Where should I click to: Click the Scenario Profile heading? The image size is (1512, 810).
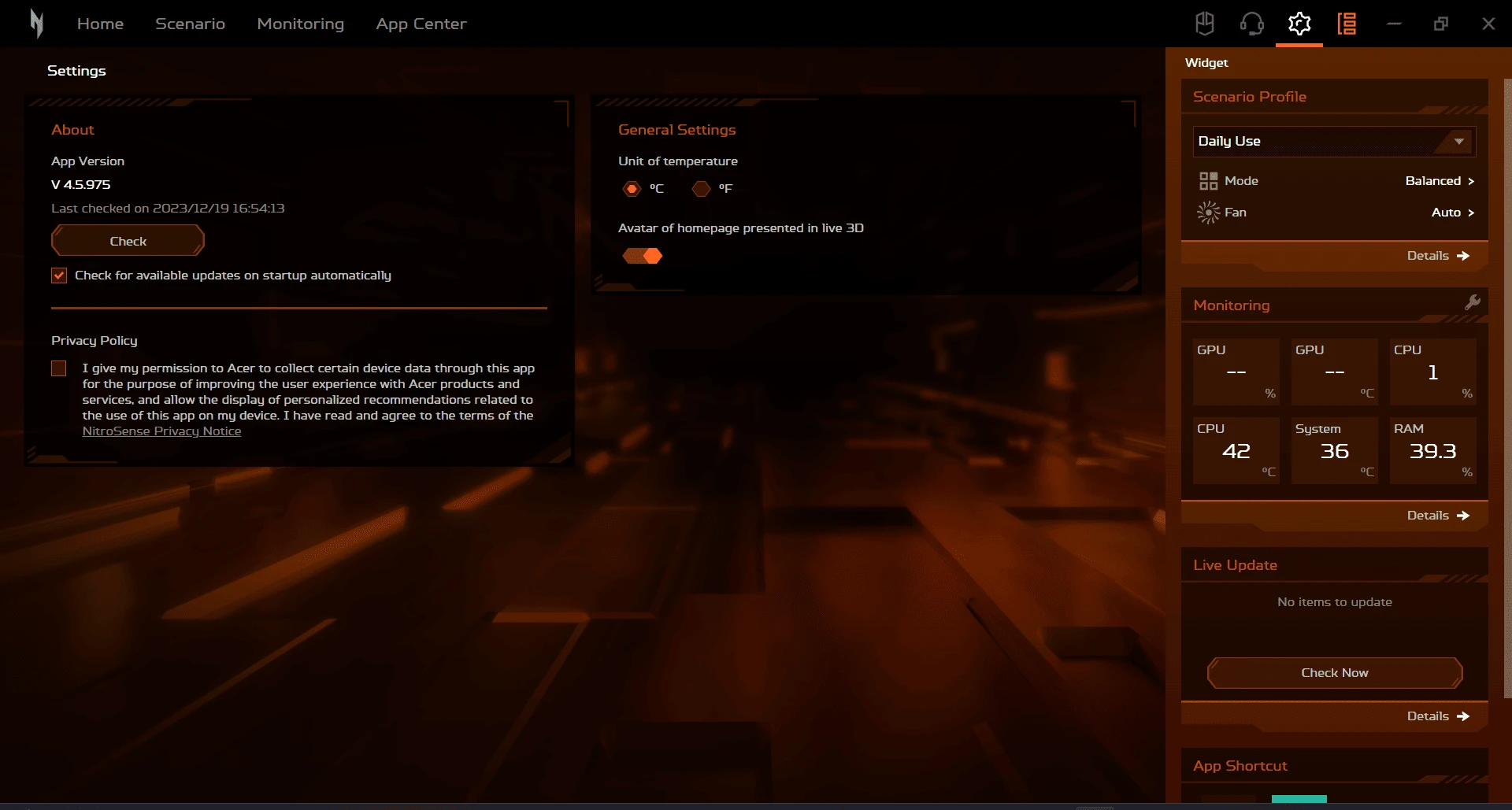coord(1250,97)
